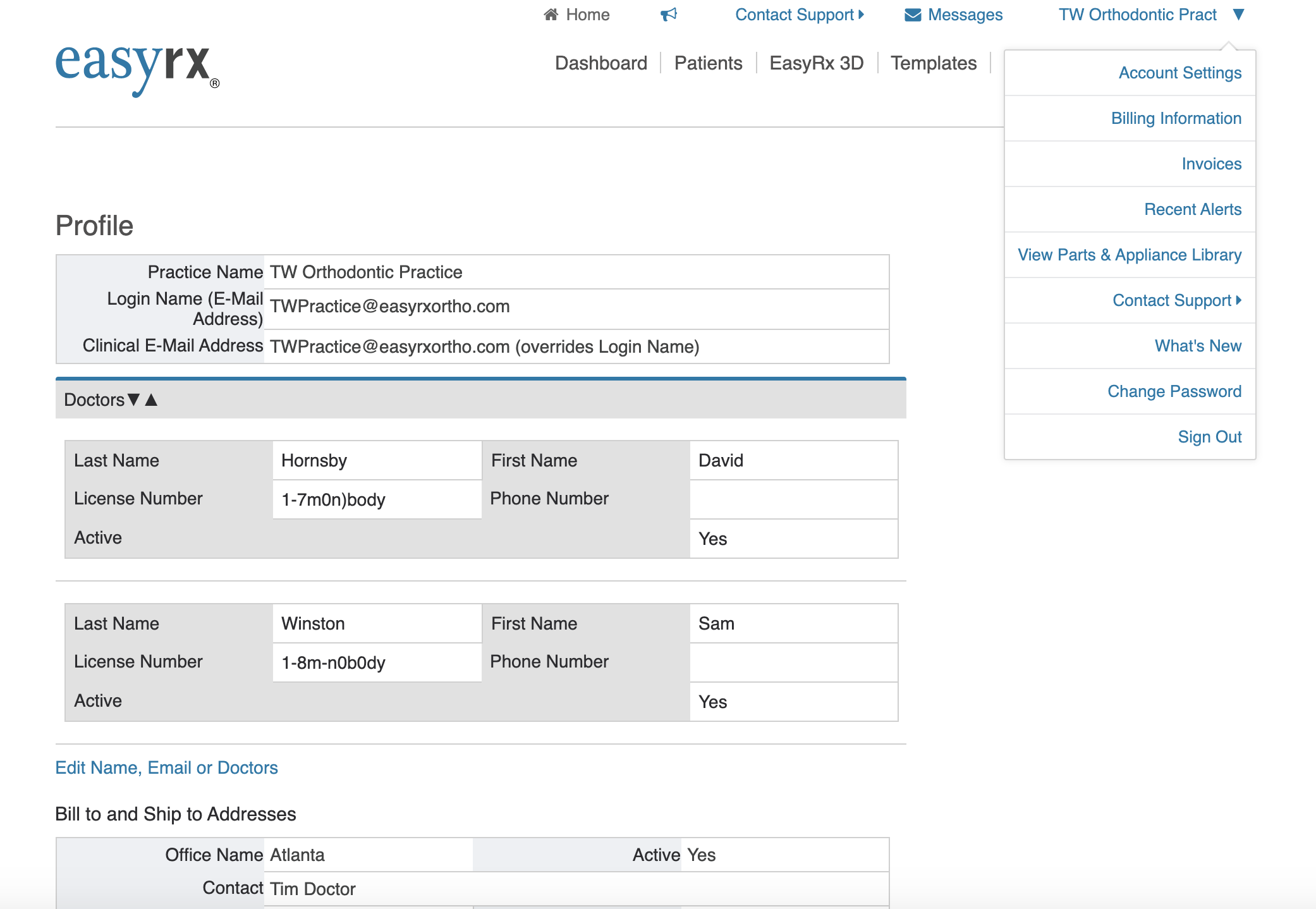Open the megaphone announcements icon

(669, 15)
